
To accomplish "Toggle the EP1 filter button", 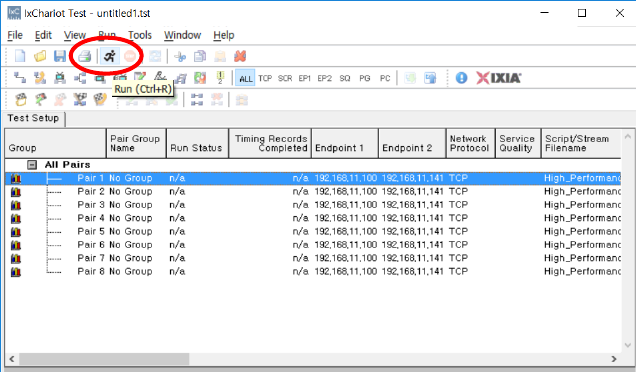I will coord(305,78).
